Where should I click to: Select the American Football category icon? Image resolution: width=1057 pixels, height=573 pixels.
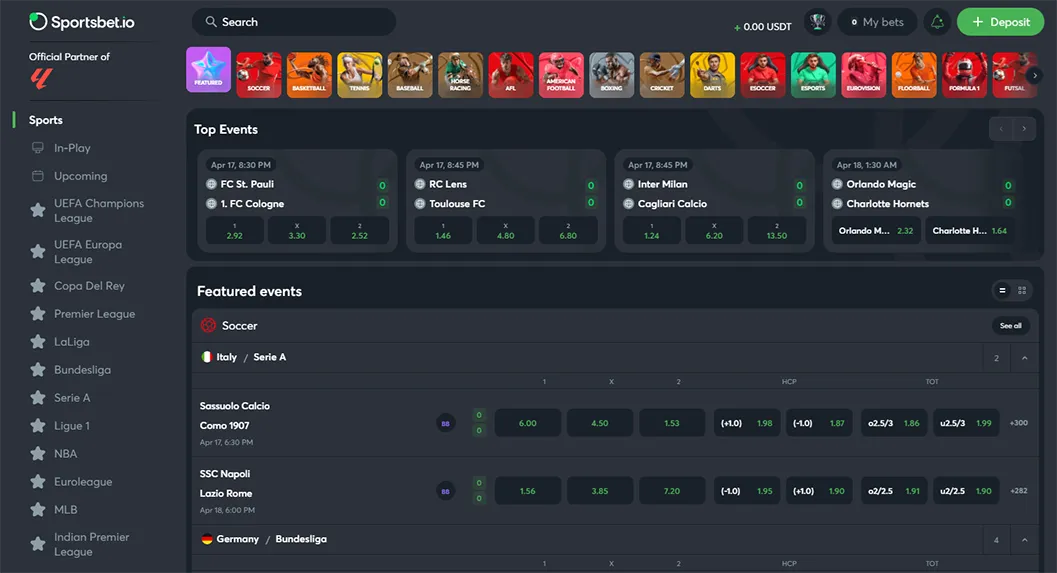click(x=561, y=75)
